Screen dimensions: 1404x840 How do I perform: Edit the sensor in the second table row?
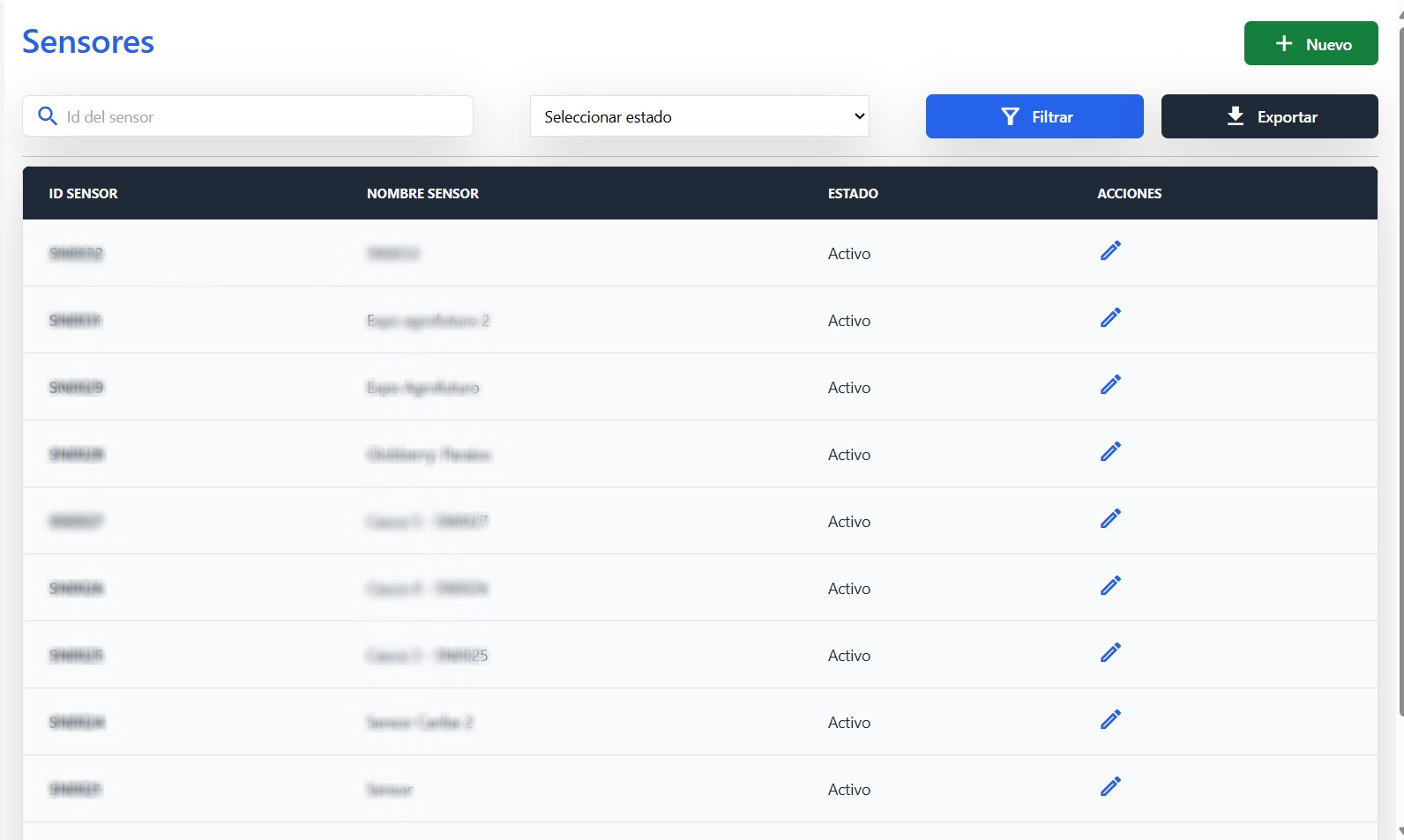click(x=1110, y=318)
